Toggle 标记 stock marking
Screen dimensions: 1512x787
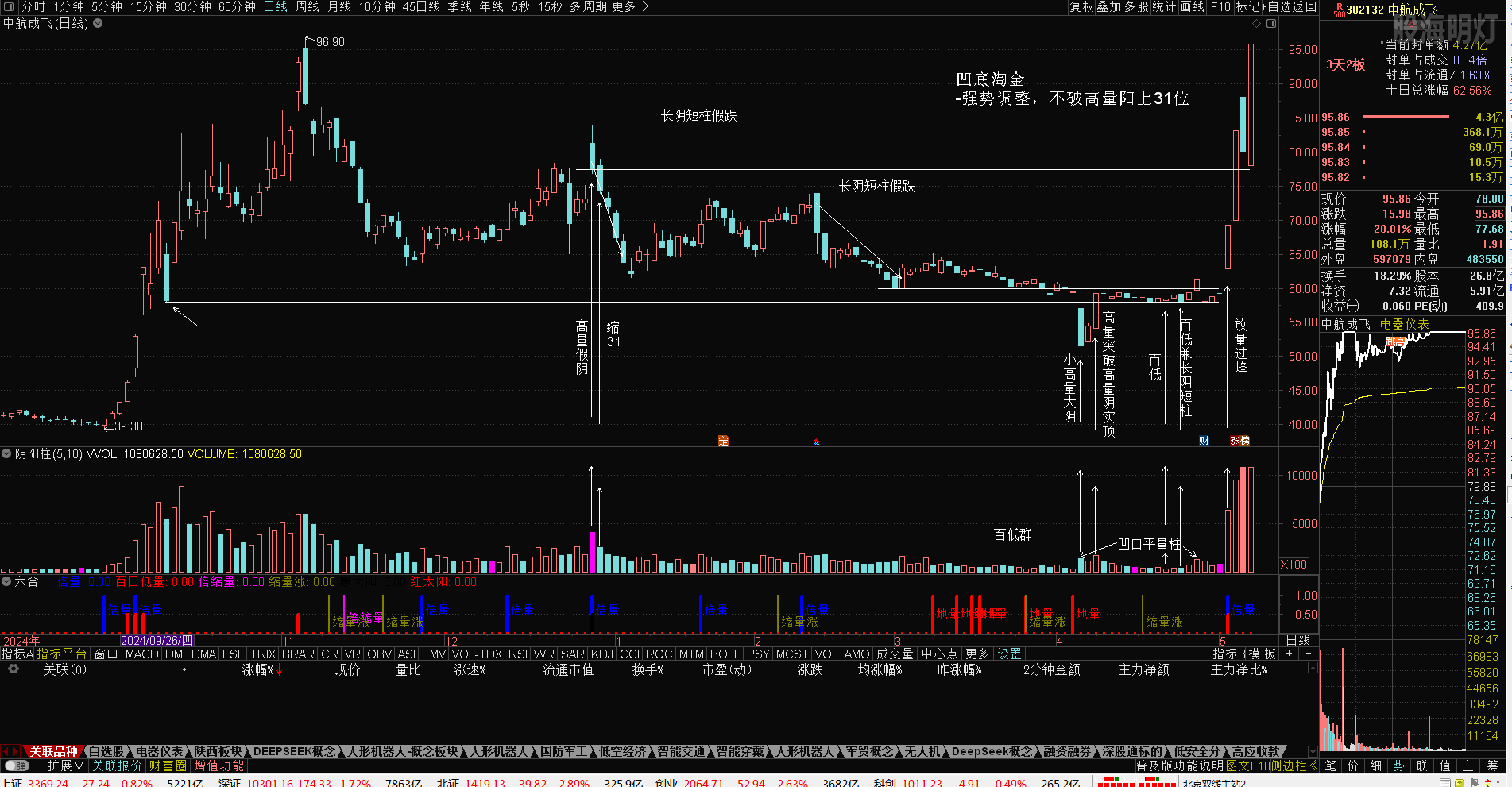pyautogui.click(x=1247, y=6)
